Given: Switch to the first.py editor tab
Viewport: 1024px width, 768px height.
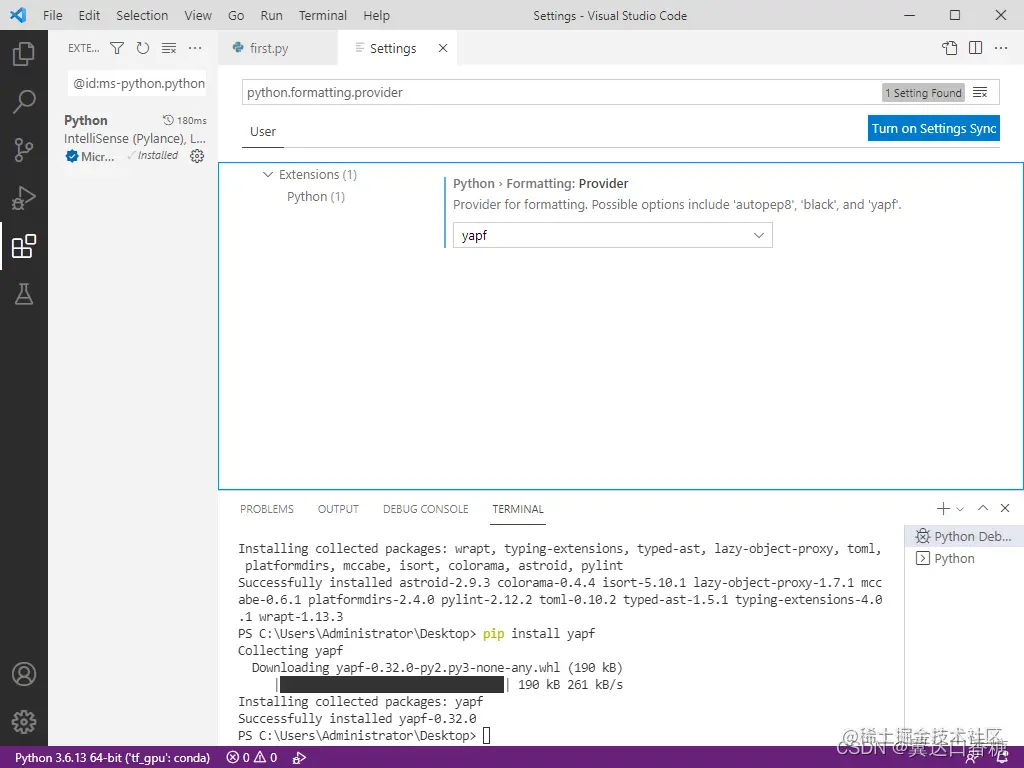Looking at the screenshot, I should pos(279,48).
